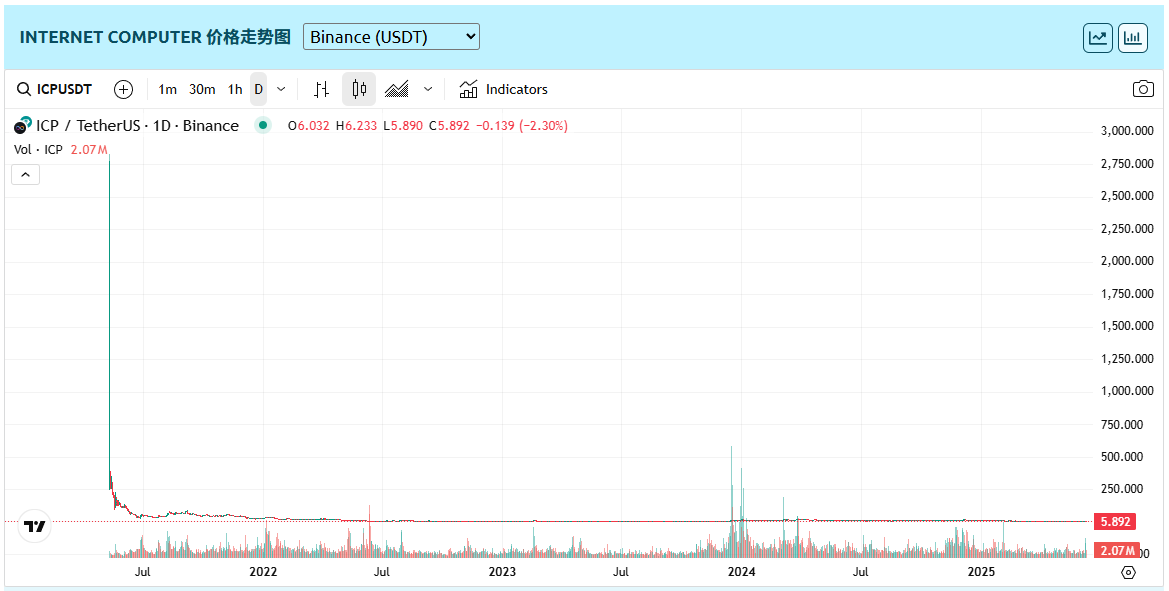The image size is (1169, 591).
Task: Click the TradingView logo on chart
Action: [x=35, y=526]
